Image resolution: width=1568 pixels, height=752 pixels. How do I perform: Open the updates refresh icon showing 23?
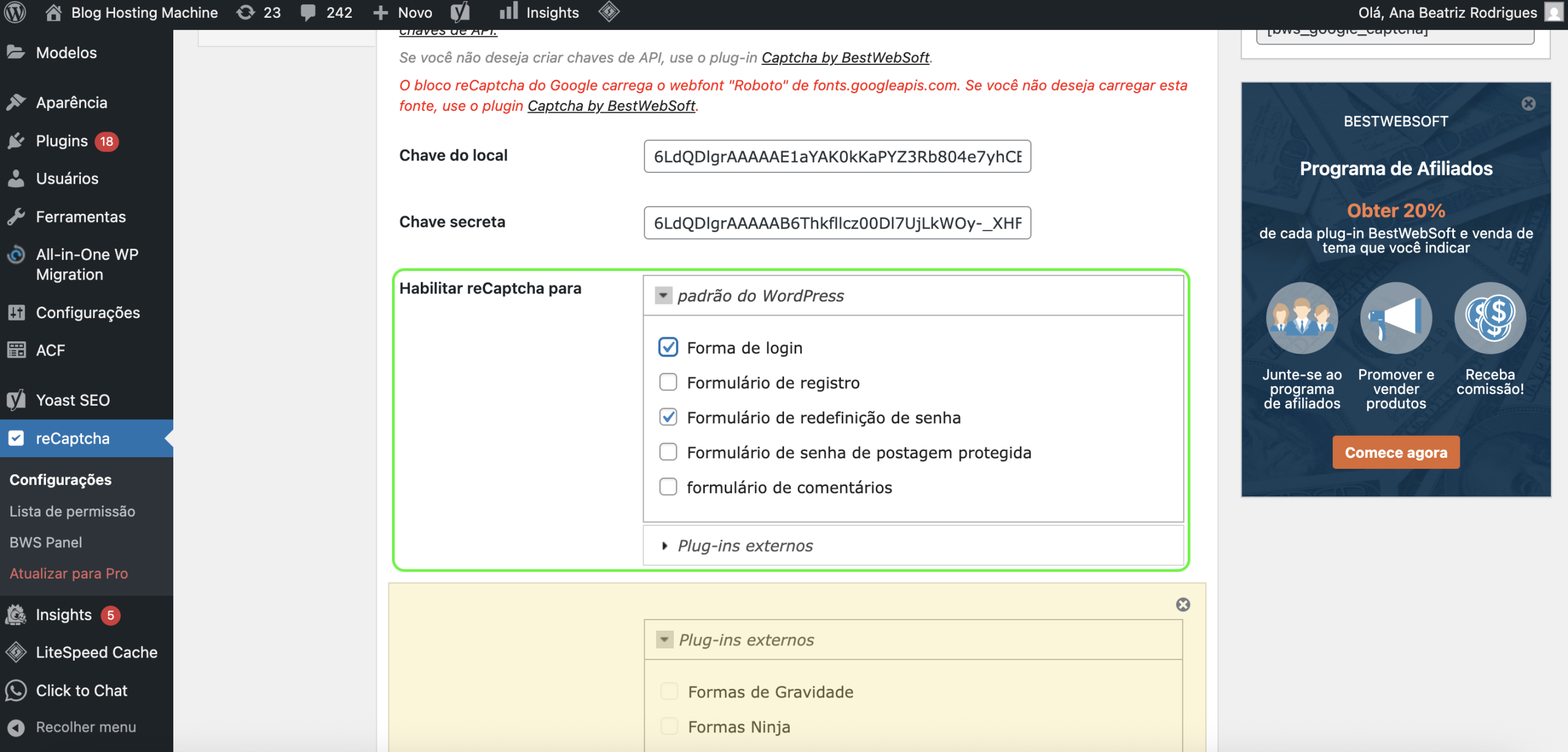point(246,12)
